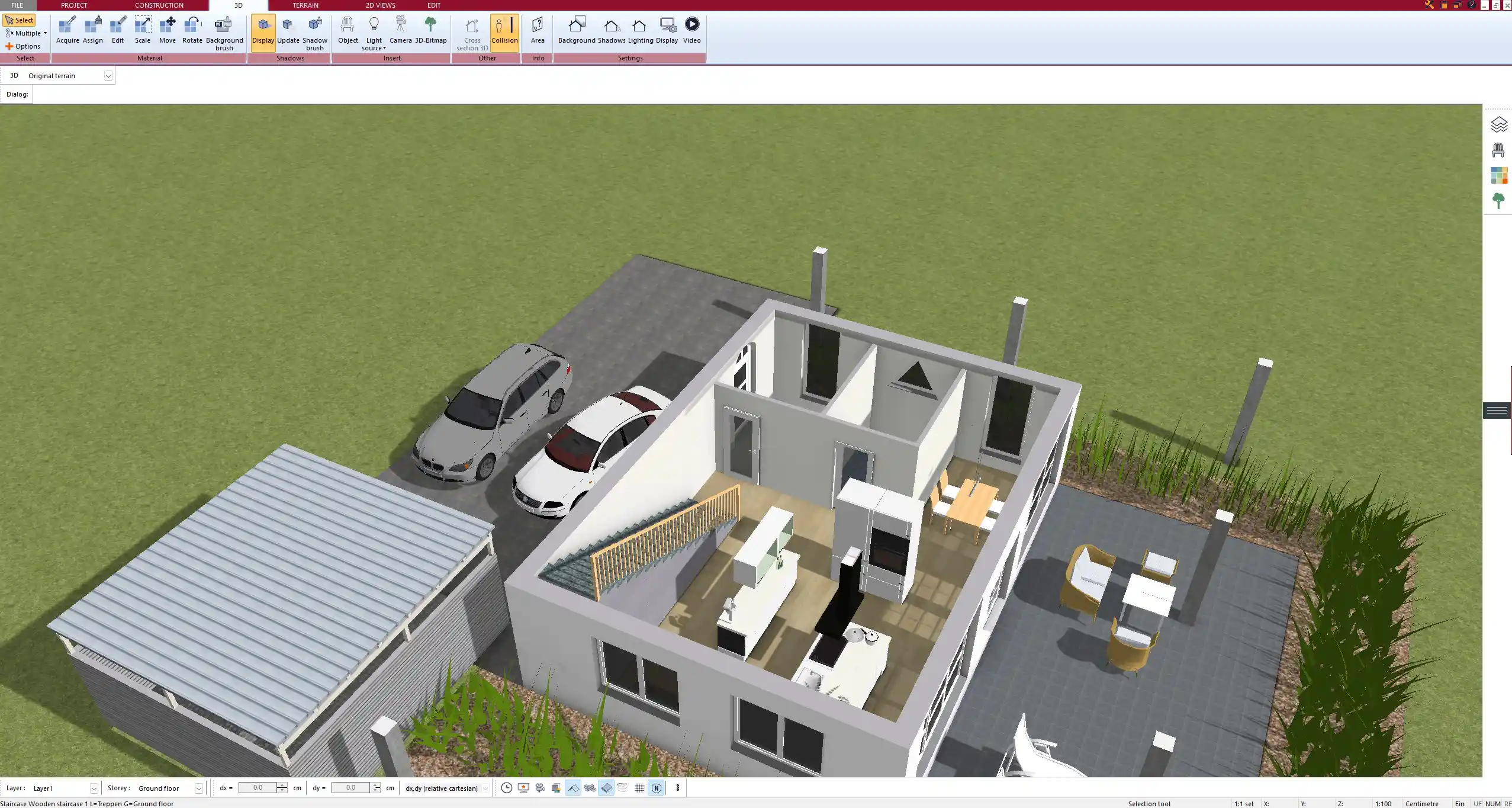Toggle the hatched surfaces icon in bottom toolbar

[590, 788]
